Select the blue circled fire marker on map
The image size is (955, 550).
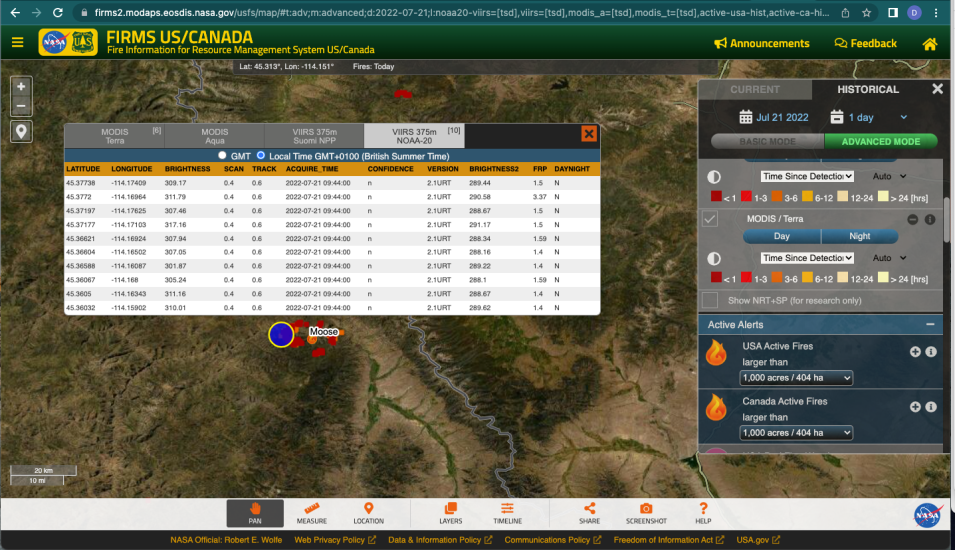click(x=281, y=334)
